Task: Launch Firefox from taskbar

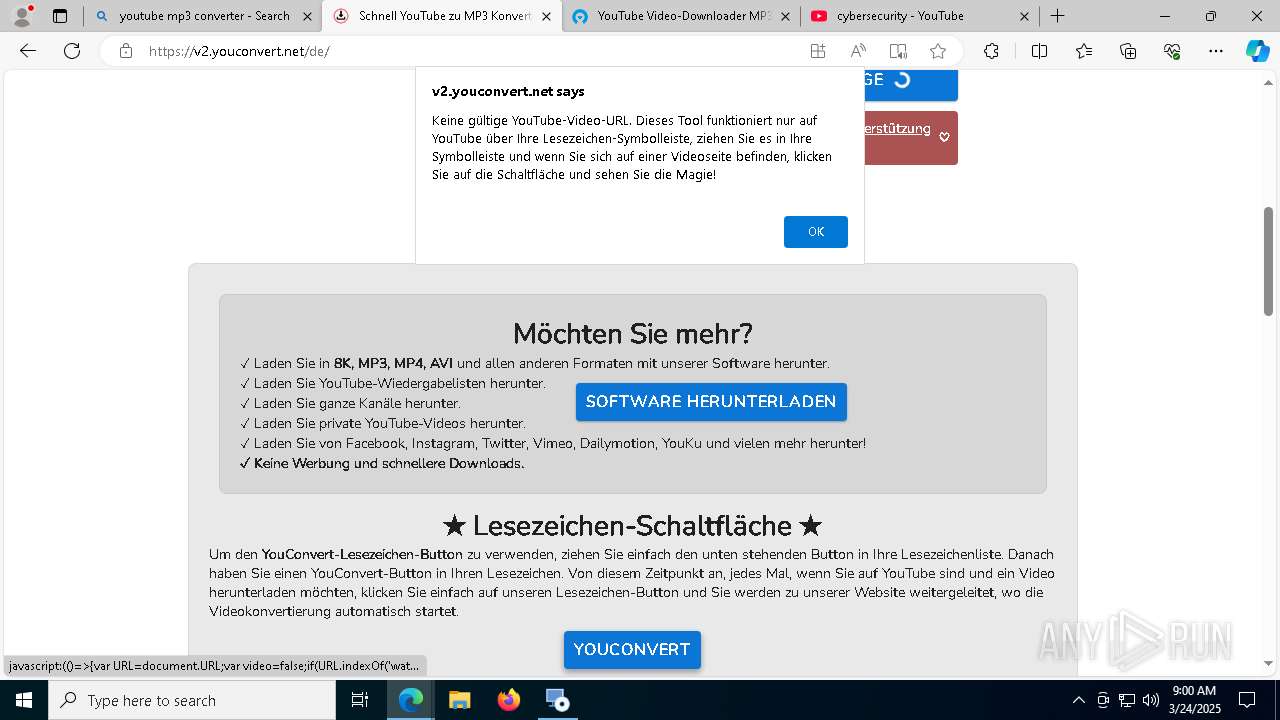Action: pos(508,700)
